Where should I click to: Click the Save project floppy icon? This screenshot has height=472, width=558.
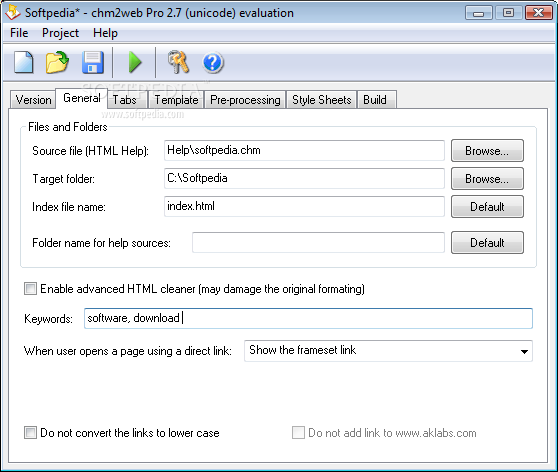93,62
